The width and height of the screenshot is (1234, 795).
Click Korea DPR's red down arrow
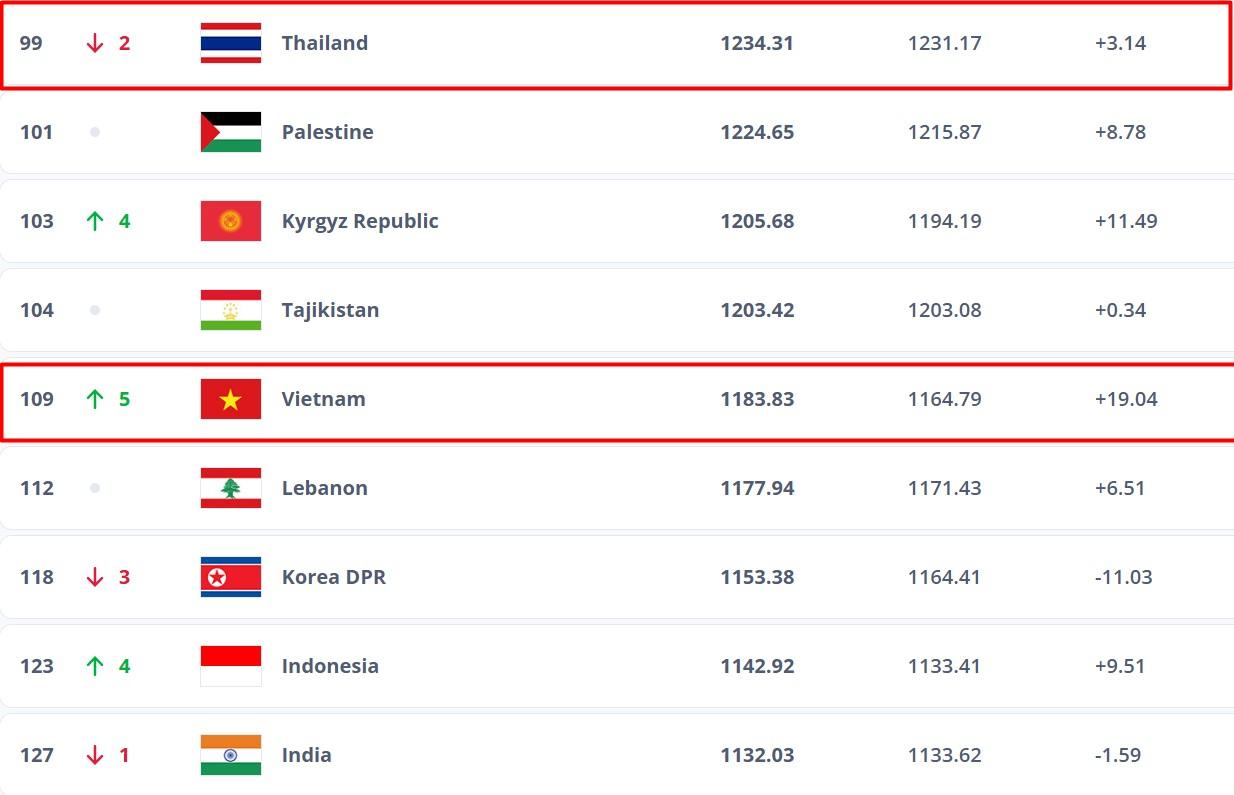click(x=95, y=577)
